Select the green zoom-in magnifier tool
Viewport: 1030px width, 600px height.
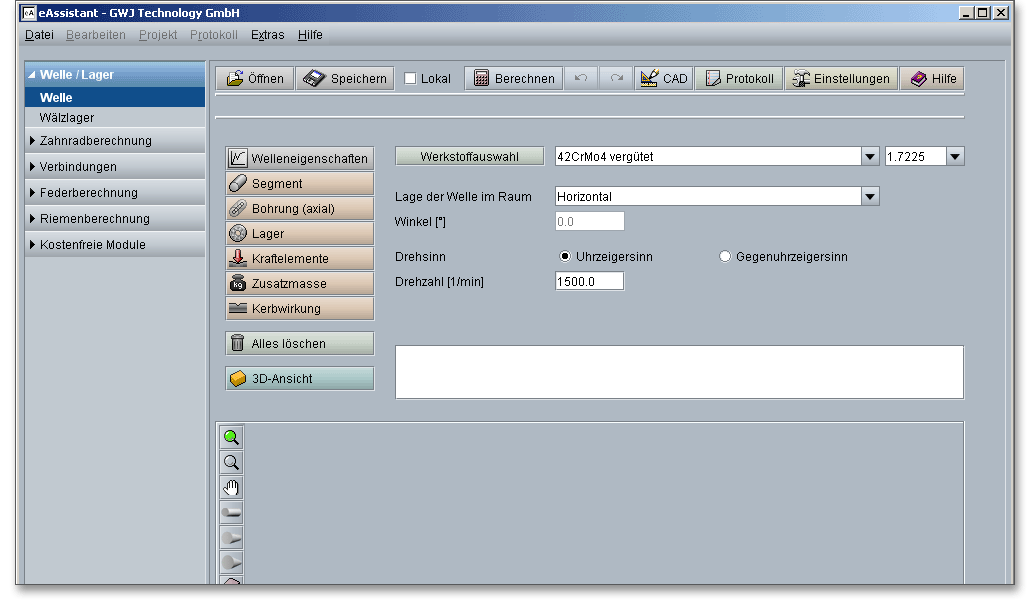click(x=231, y=437)
